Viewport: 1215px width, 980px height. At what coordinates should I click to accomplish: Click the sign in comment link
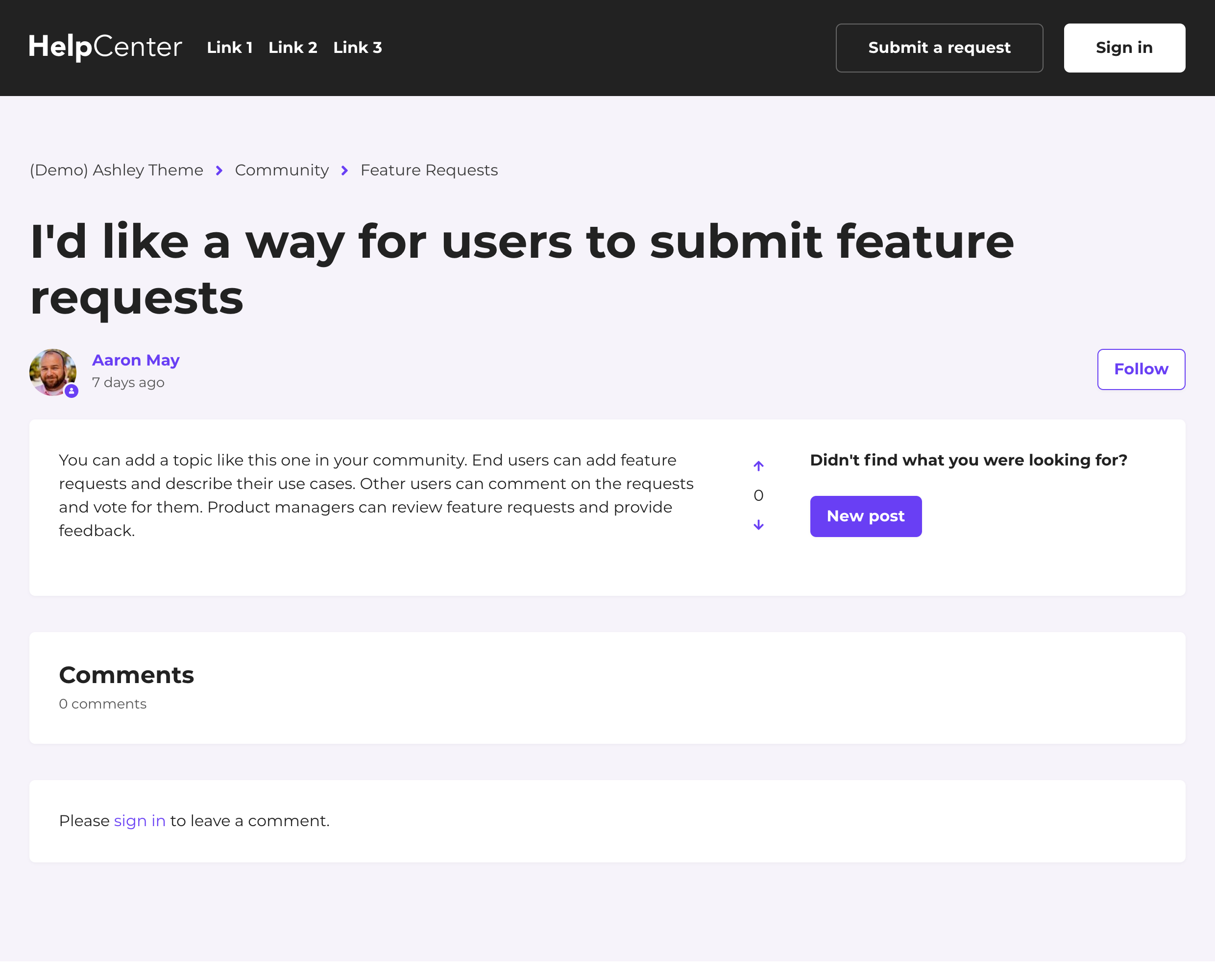pos(140,820)
